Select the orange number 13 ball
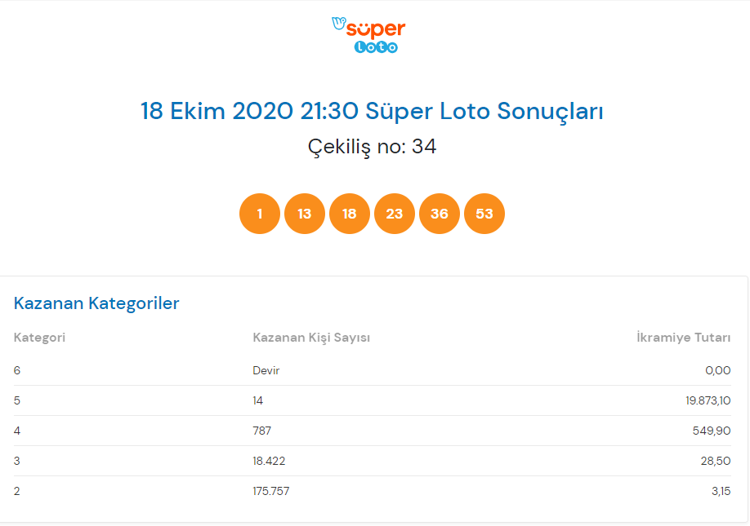 click(305, 214)
